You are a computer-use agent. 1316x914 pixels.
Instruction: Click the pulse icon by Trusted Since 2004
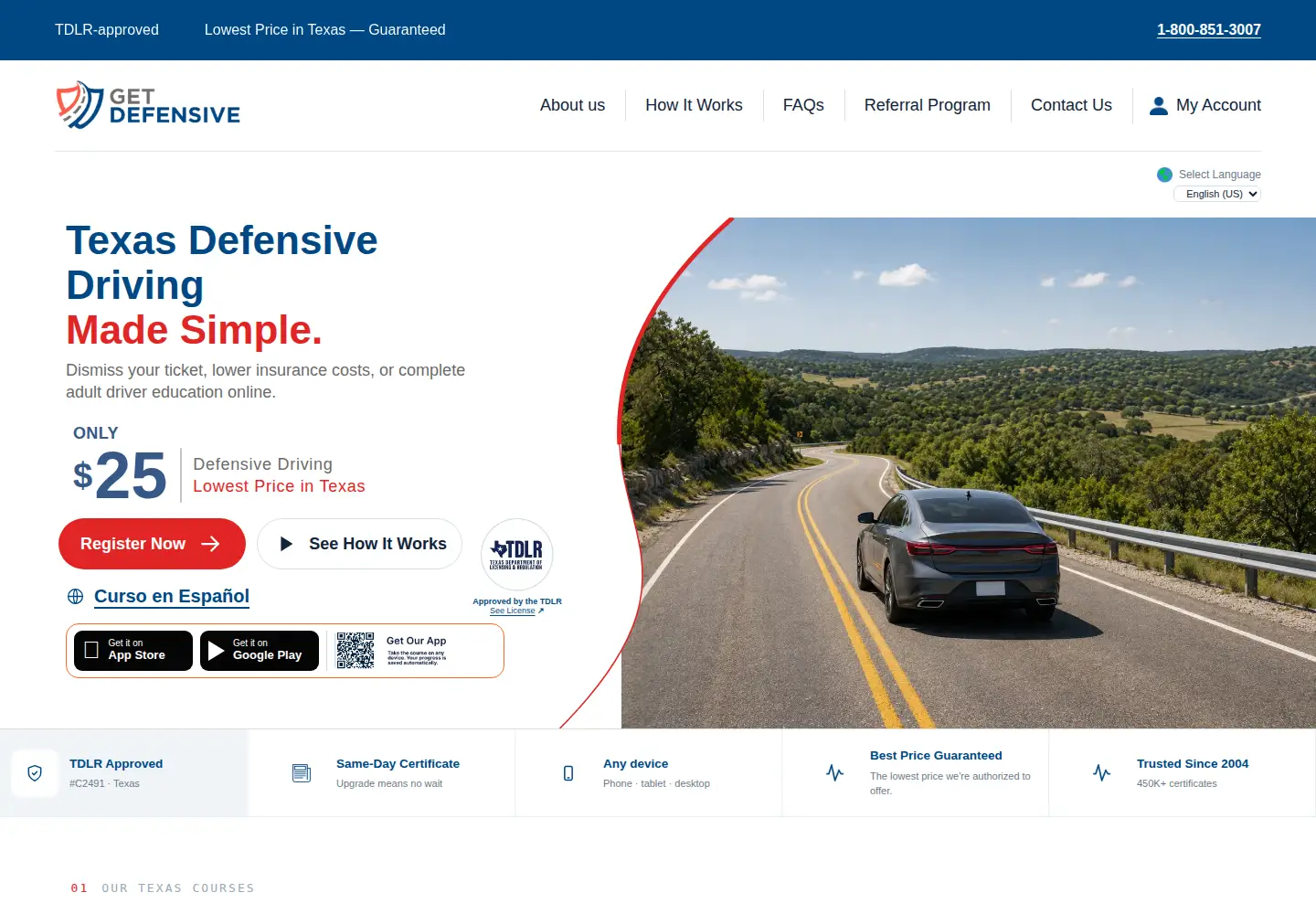click(1102, 773)
